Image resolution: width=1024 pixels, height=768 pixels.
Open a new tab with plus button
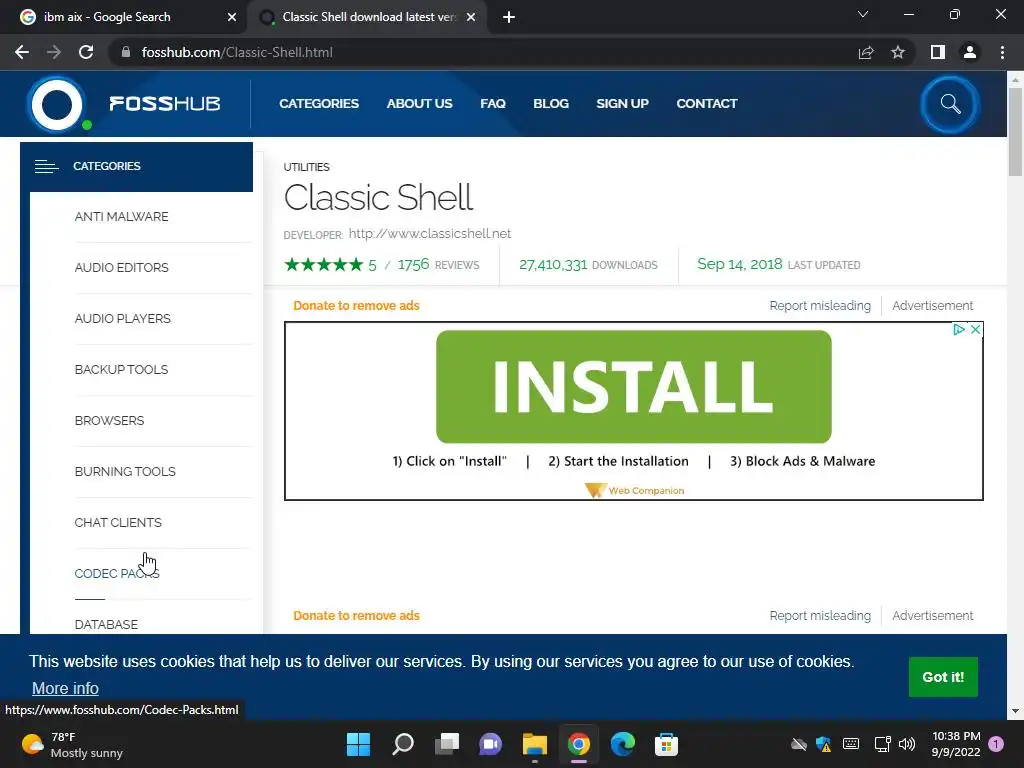[509, 17]
